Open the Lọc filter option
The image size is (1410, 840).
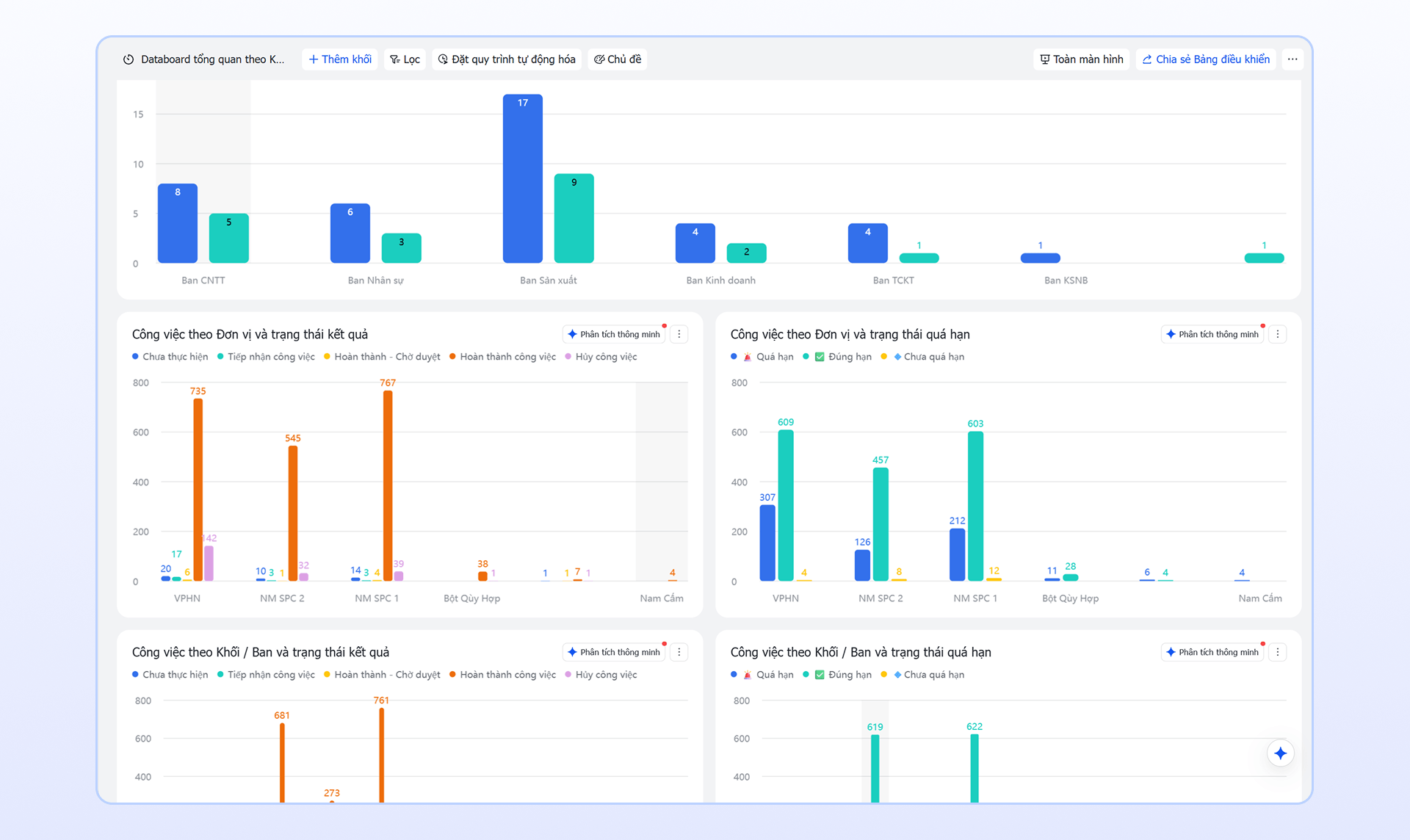[x=405, y=59]
